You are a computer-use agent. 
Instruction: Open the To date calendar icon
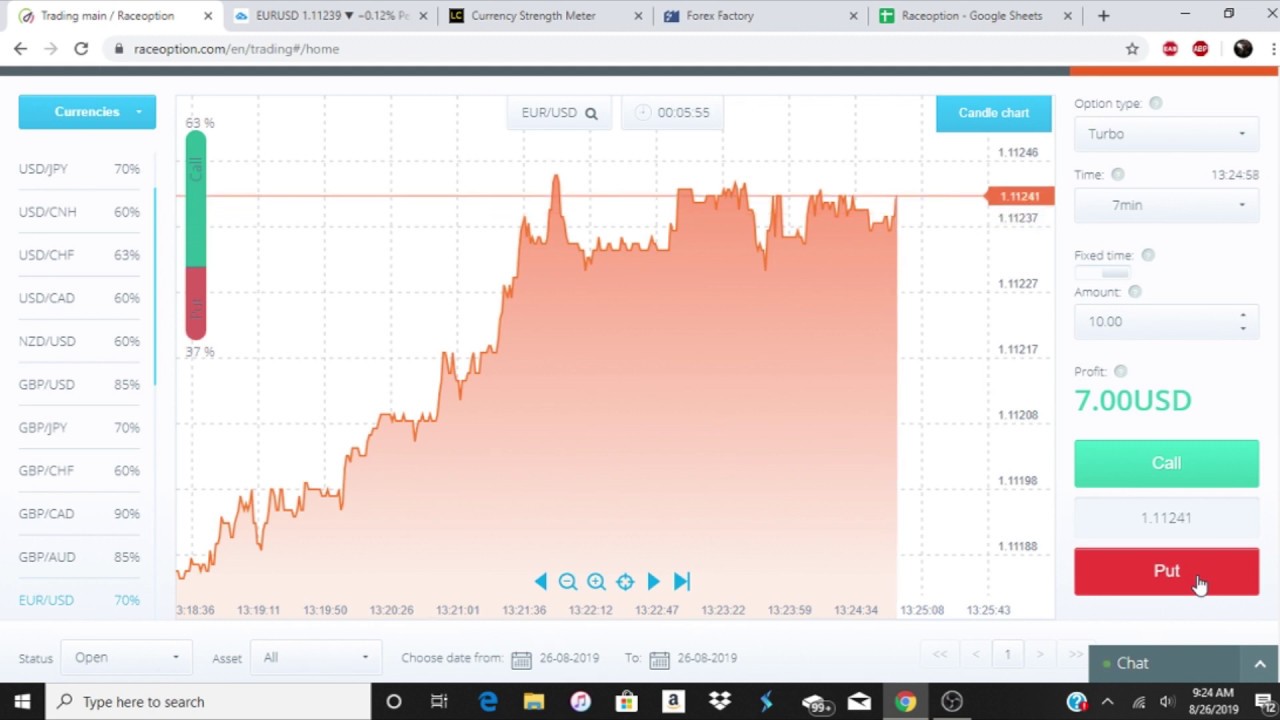point(659,659)
